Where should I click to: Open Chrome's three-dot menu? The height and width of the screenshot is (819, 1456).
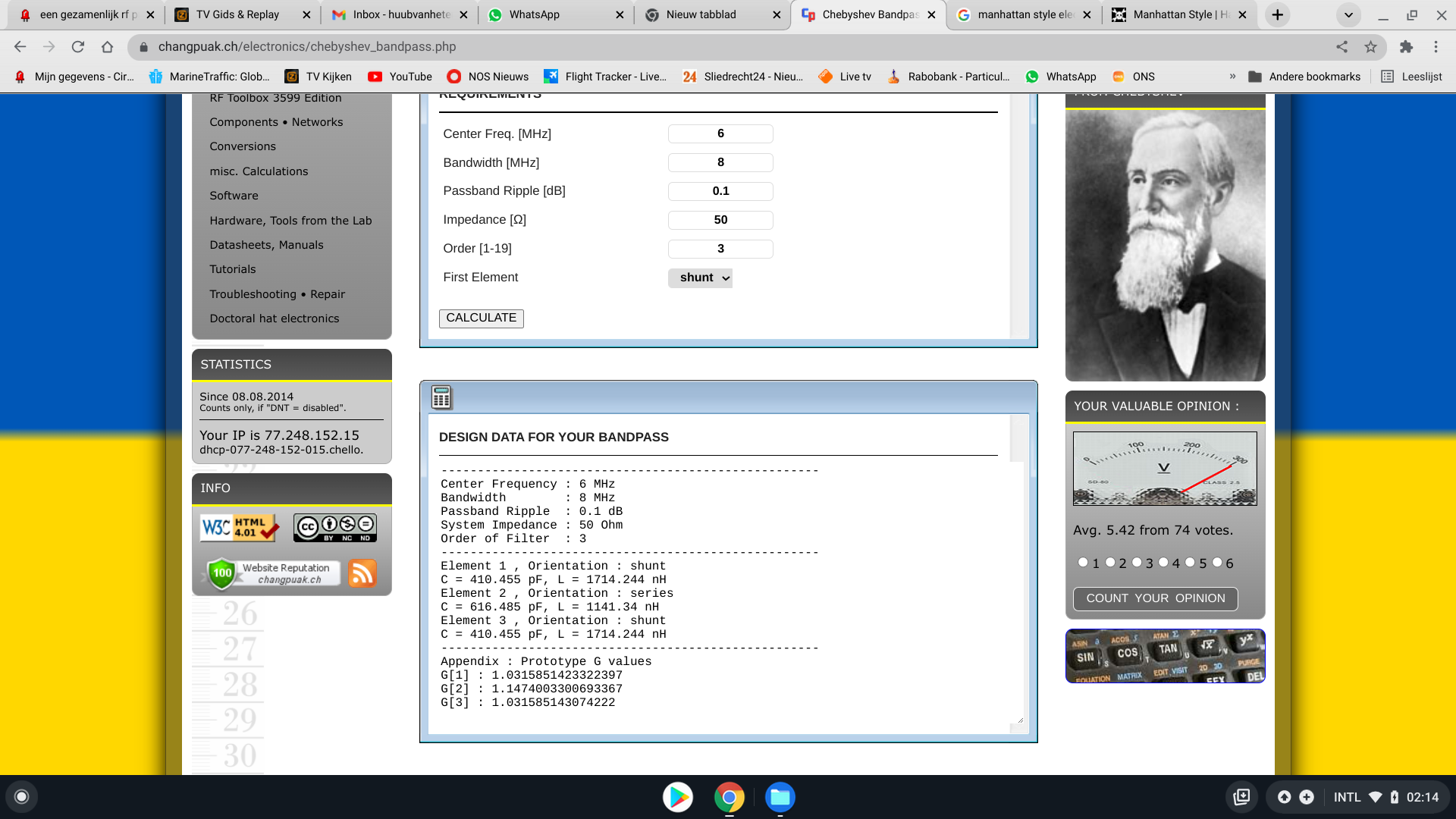[1436, 47]
